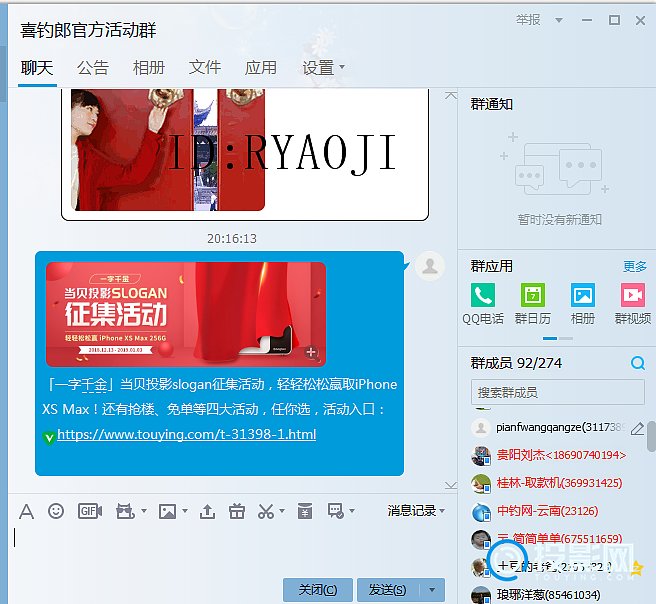
Task: Switch to the second group apps page indicator
Action: click(x=566, y=338)
